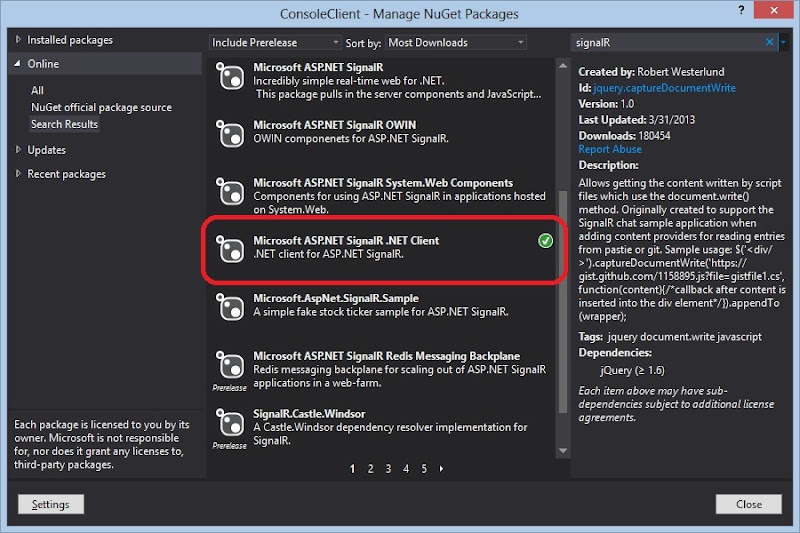
Task: Click the Report Abuse link
Action: tap(610, 149)
